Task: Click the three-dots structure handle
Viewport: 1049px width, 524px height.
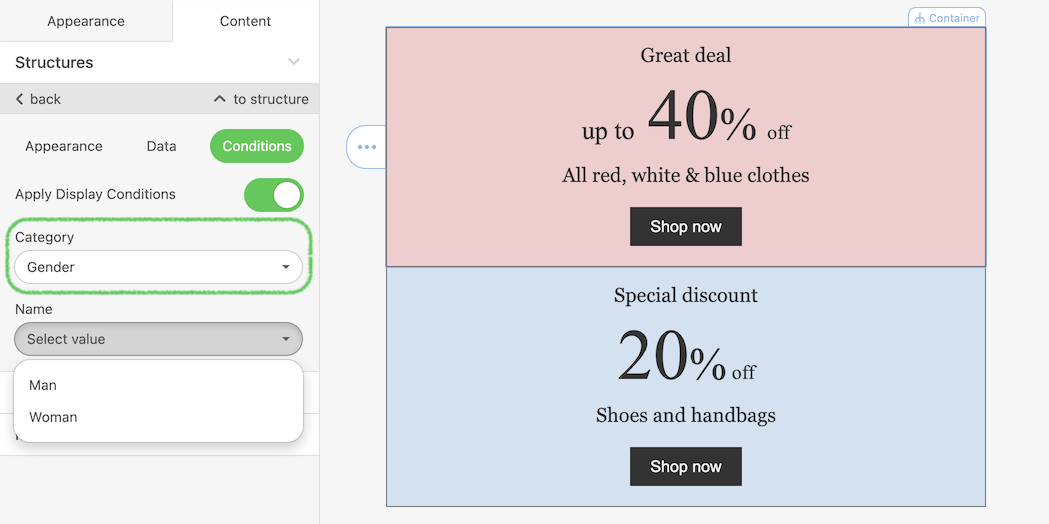Action: [366, 147]
